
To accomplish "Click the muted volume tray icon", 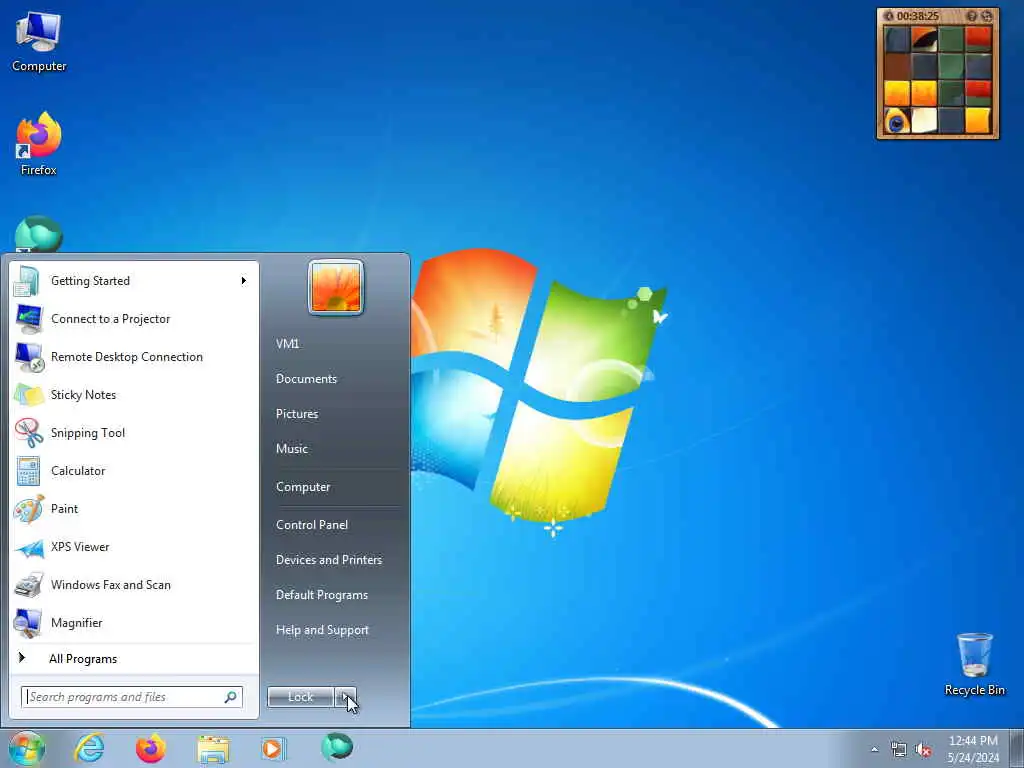I will coord(923,750).
